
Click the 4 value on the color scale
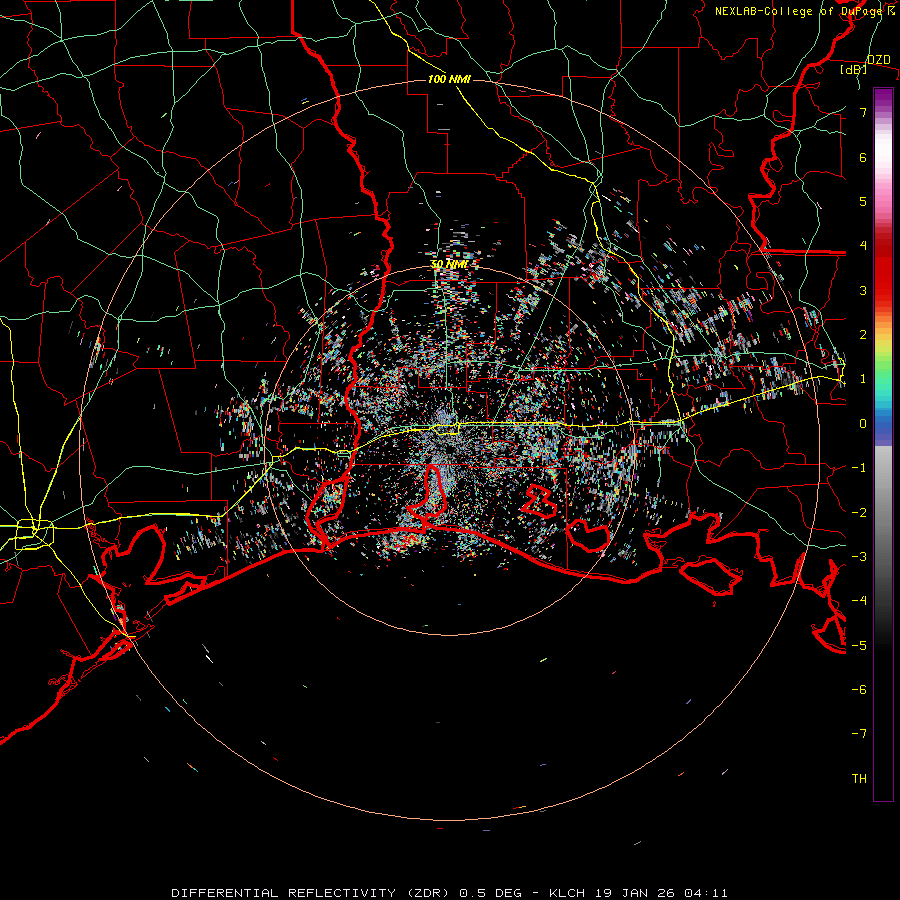coord(863,246)
